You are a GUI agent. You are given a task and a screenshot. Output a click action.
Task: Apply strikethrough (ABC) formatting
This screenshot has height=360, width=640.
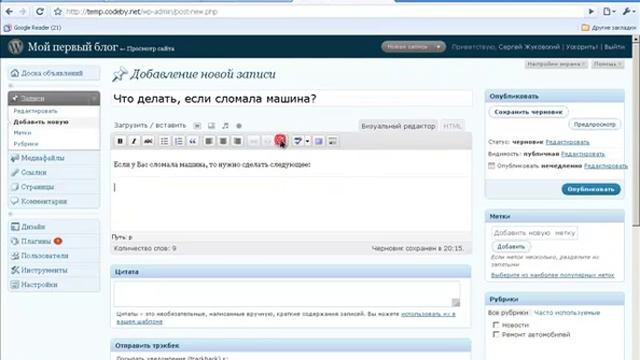point(148,141)
